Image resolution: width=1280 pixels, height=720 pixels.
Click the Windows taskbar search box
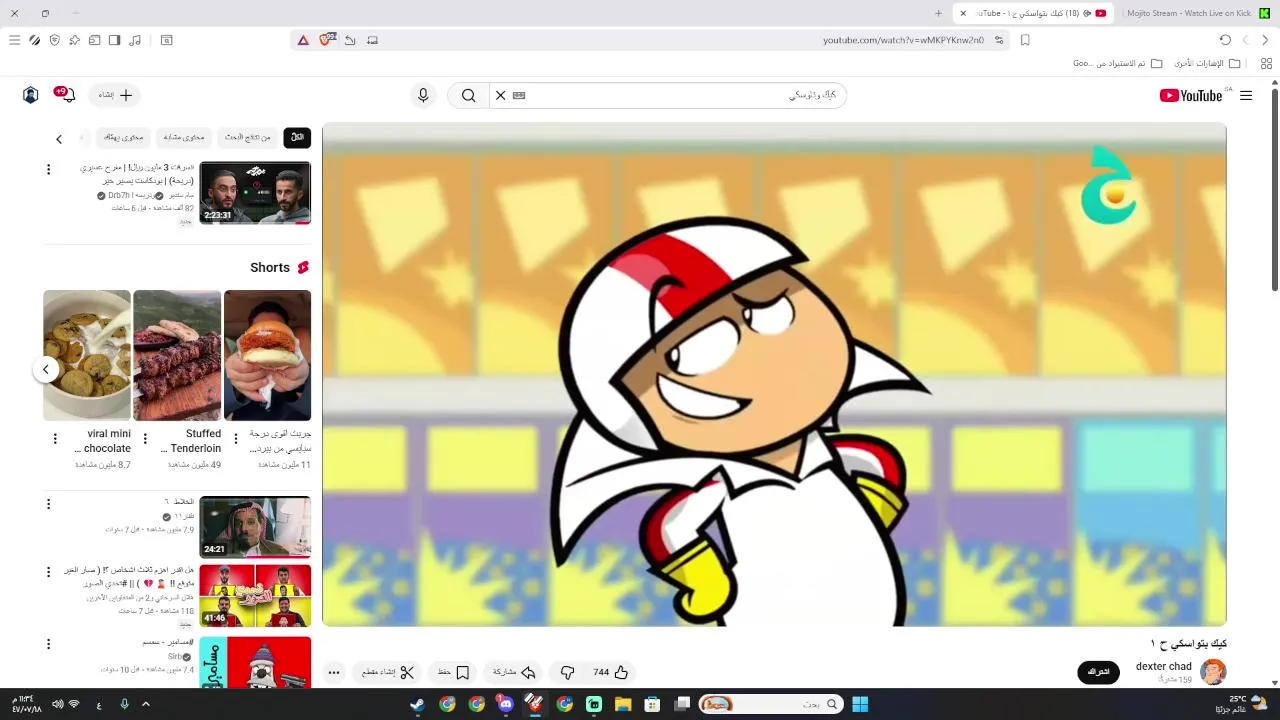click(770, 704)
